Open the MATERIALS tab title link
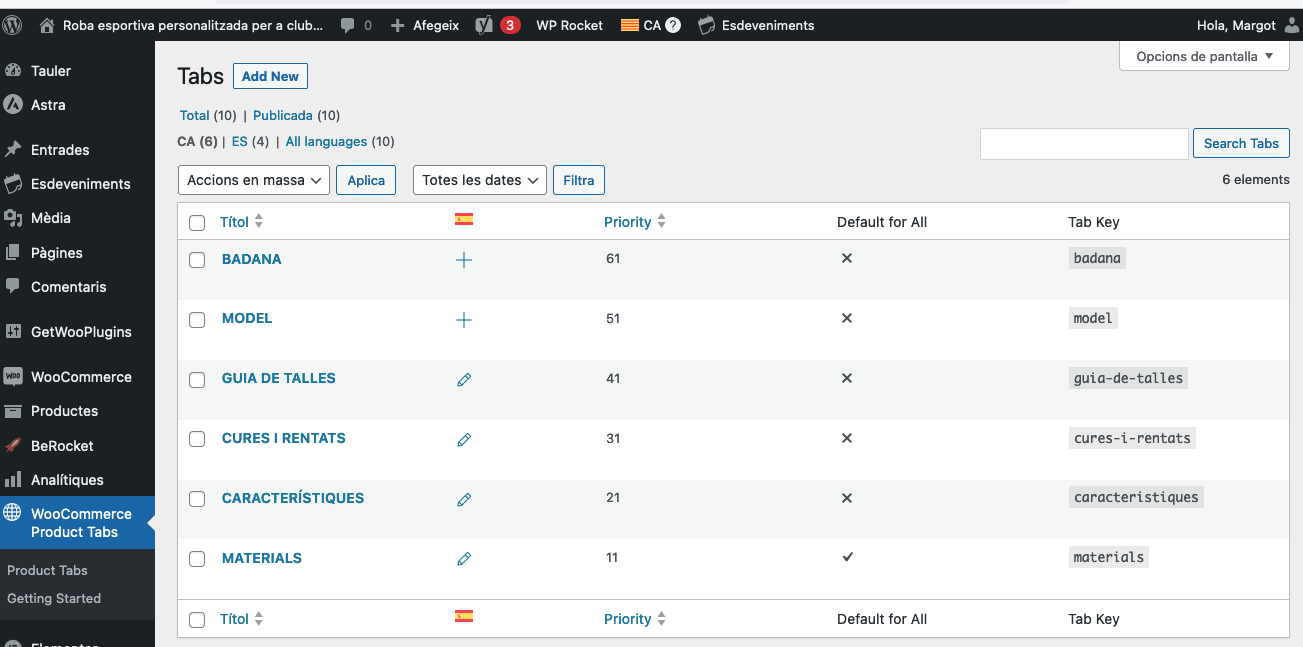This screenshot has width=1303, height=647. tap(262, 558)
